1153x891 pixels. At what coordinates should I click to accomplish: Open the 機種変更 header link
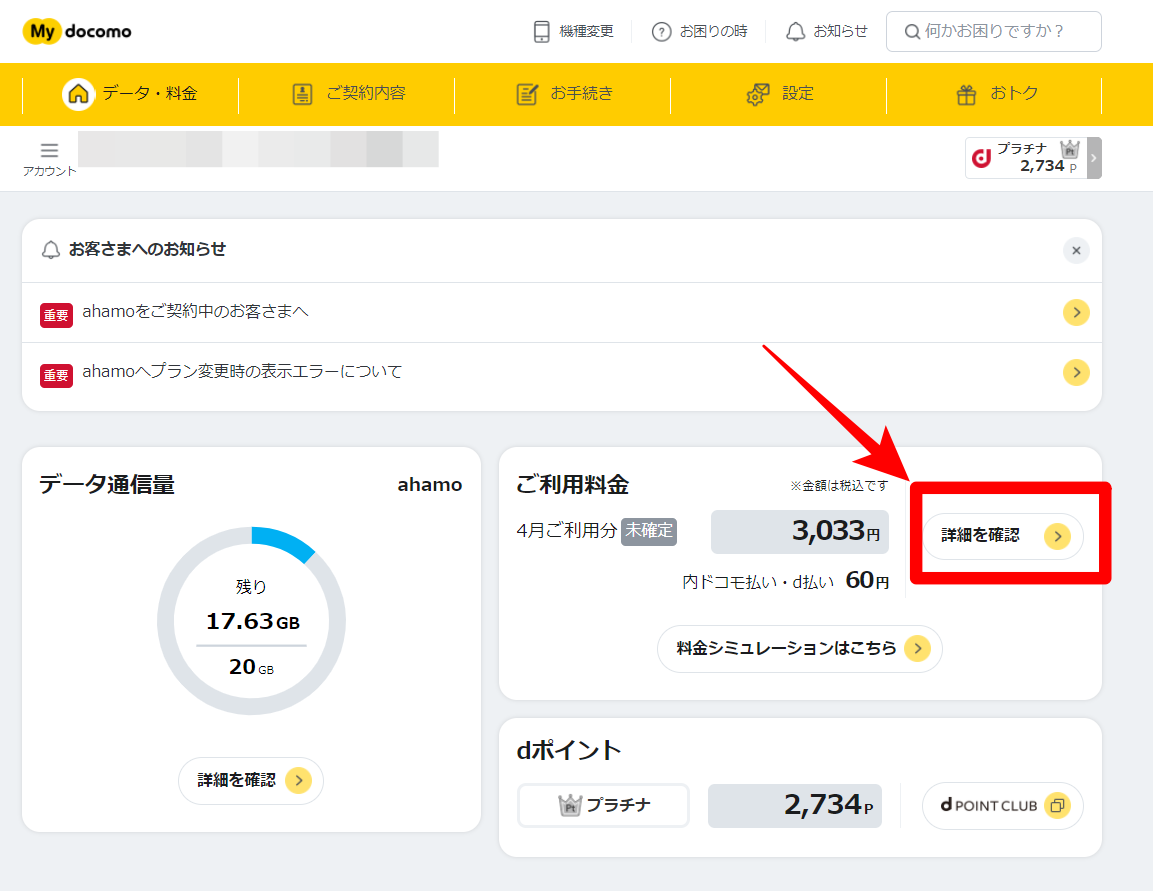pyautogui.click(x=574, y=32)
